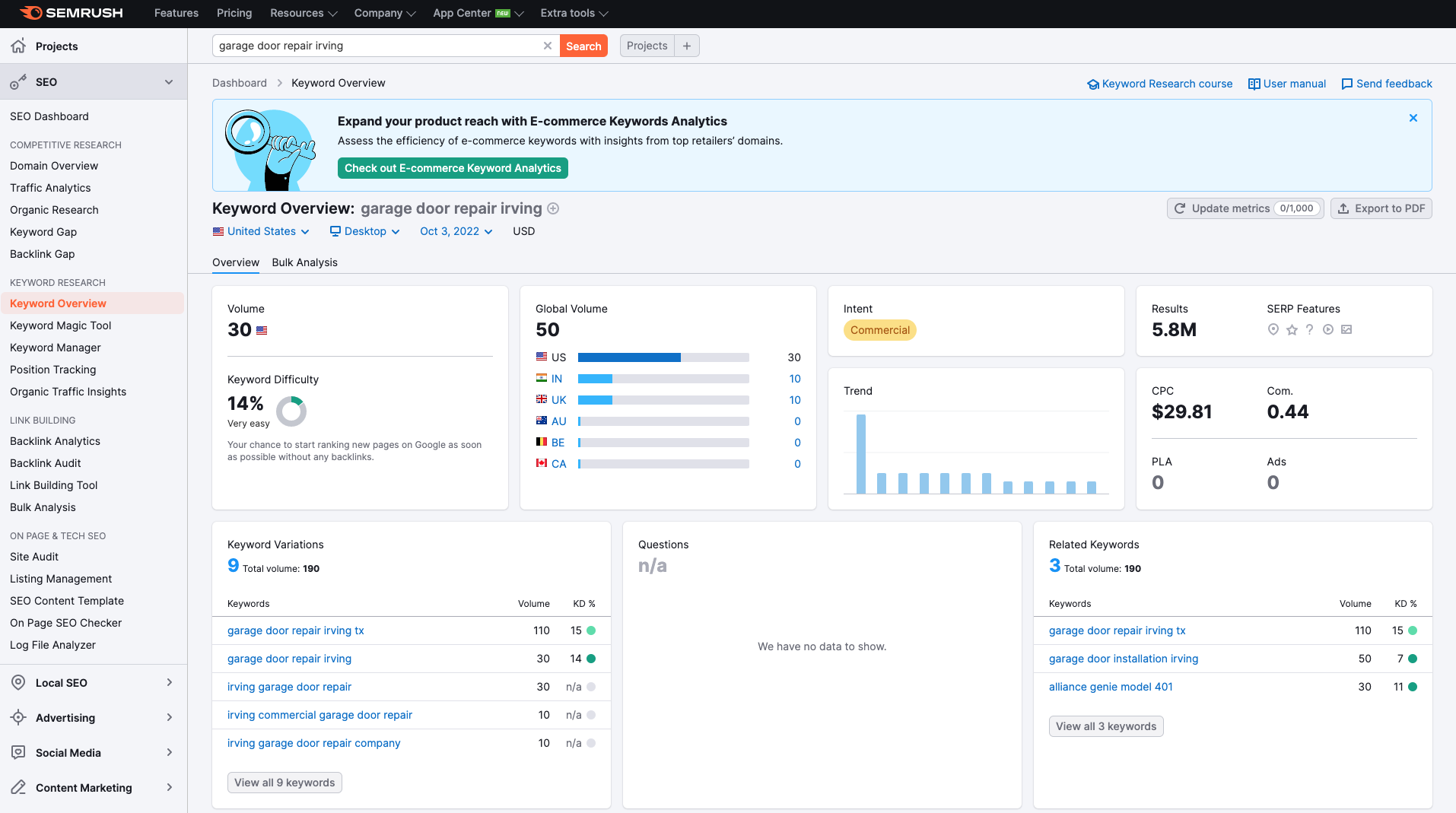Image resolution: width=1456 pixels, height=813 pixels.
Task: Open the United States country dropdown
Action: click(x=261, y=231)
